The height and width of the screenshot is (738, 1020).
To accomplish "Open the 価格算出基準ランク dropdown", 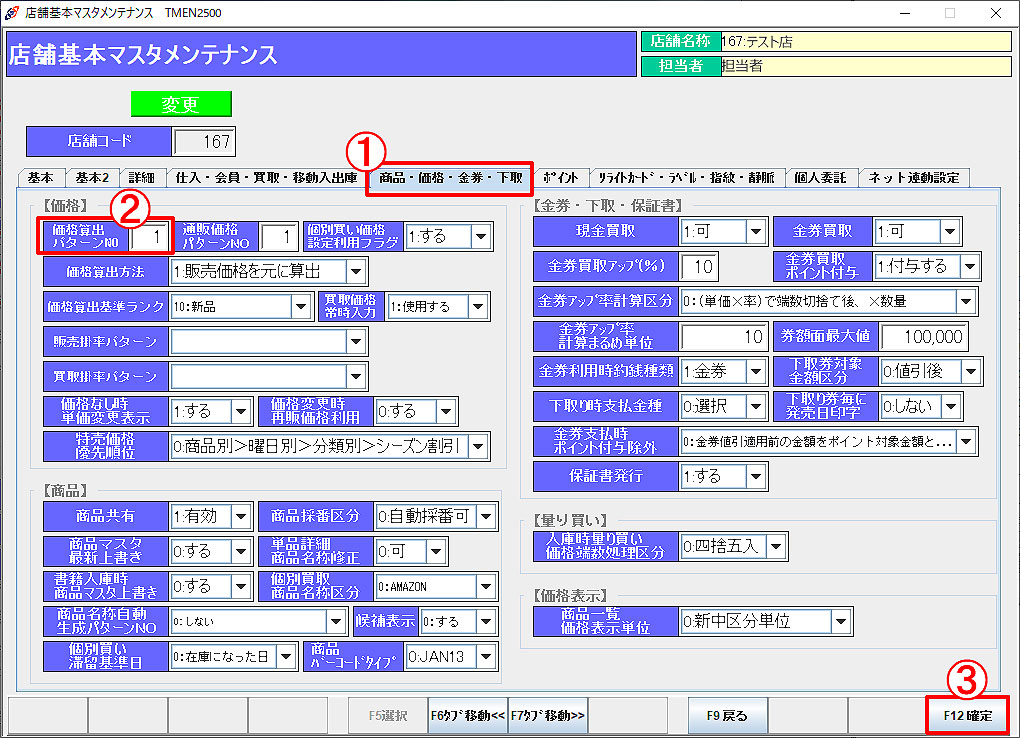I will [301, 306].
